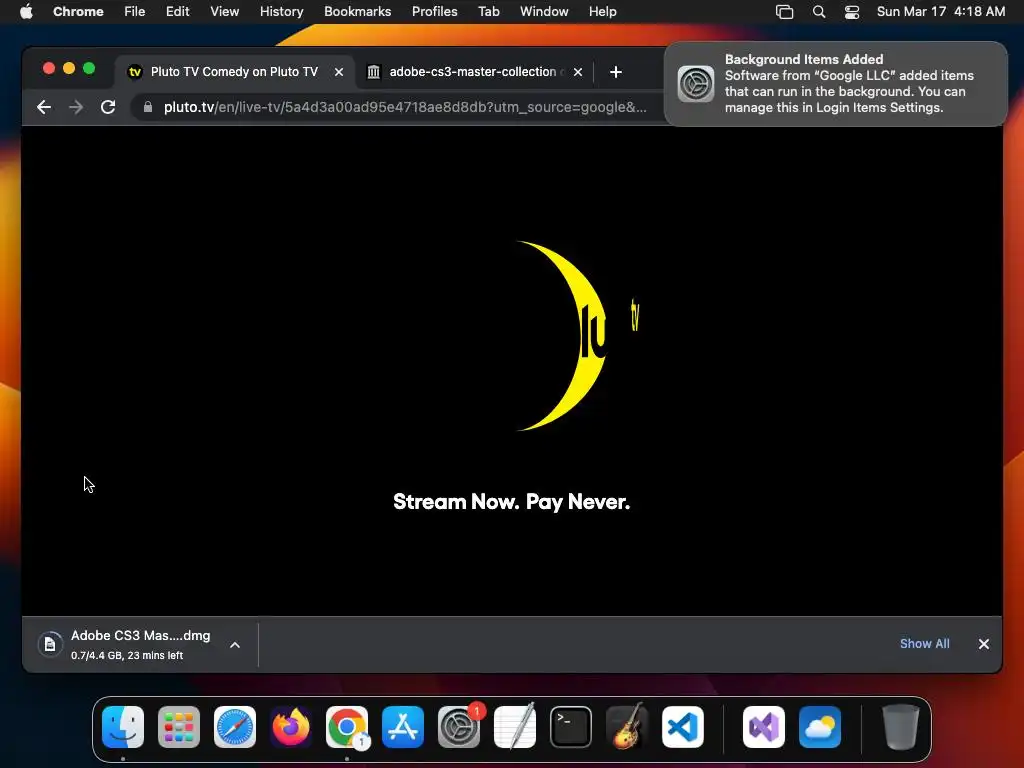Click the Background Items Added notification
Screen dimensions: 1024x768
click(835, 84)
